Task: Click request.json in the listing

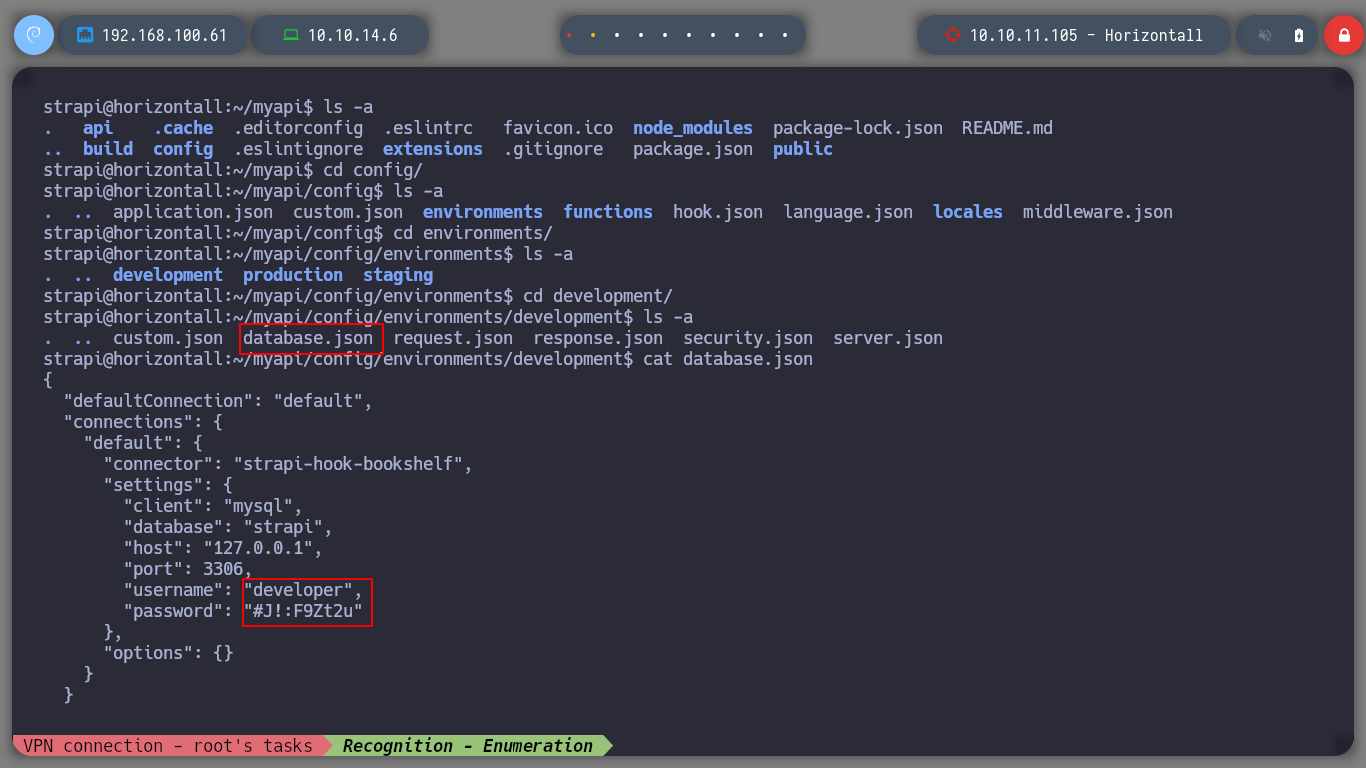Action: coord(453,338)
